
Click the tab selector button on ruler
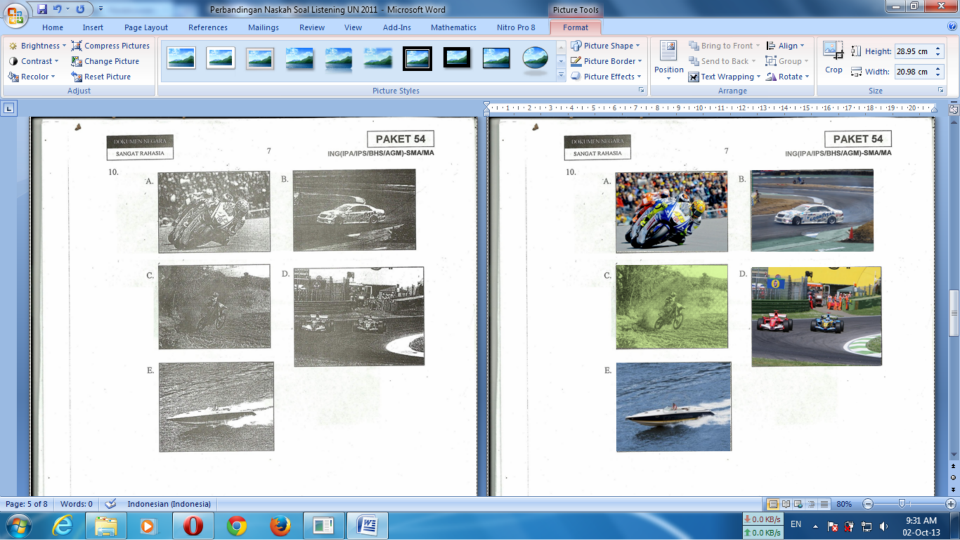tap(9, 109)
